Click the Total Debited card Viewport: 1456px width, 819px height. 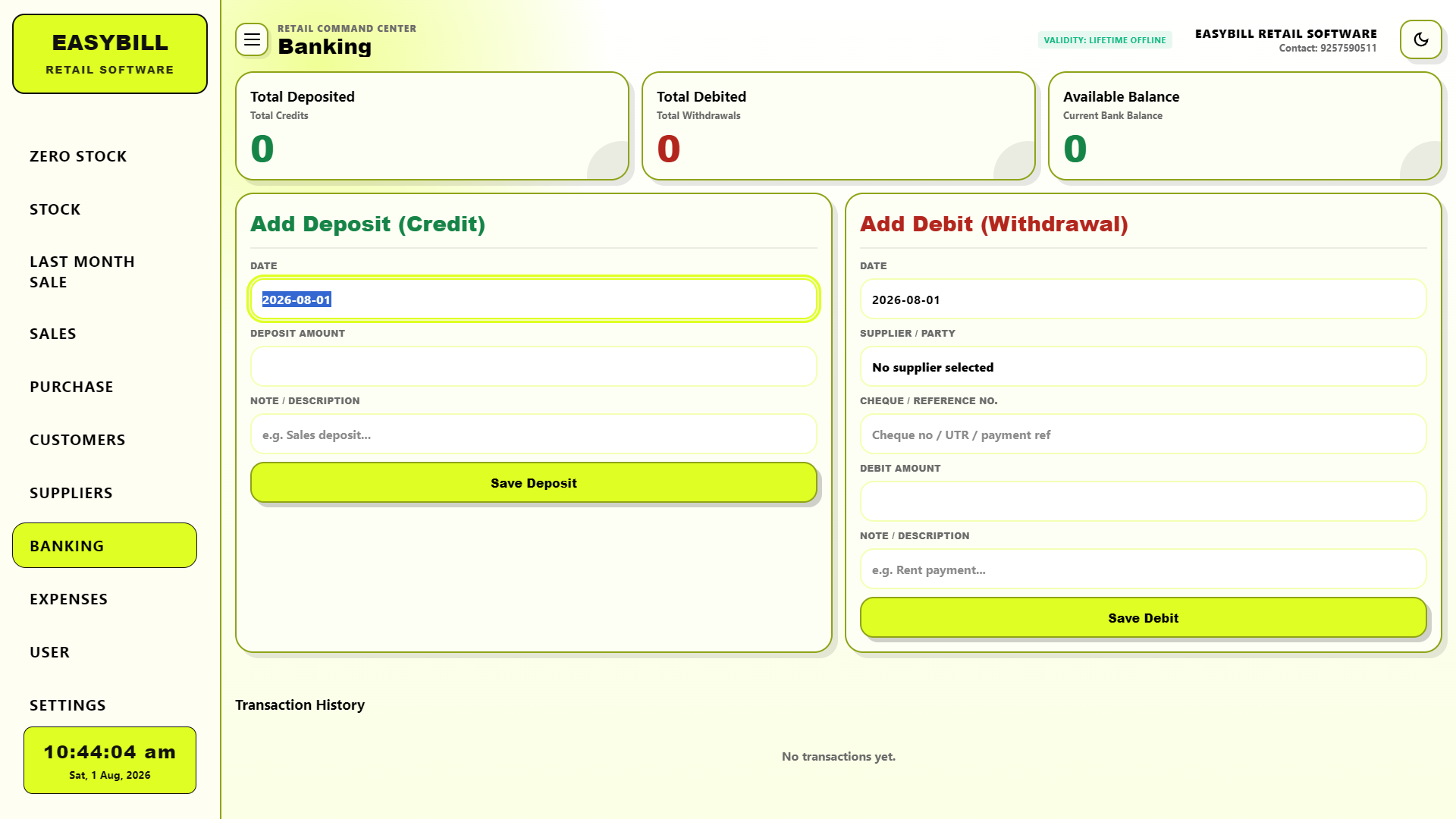click(839, 126)
